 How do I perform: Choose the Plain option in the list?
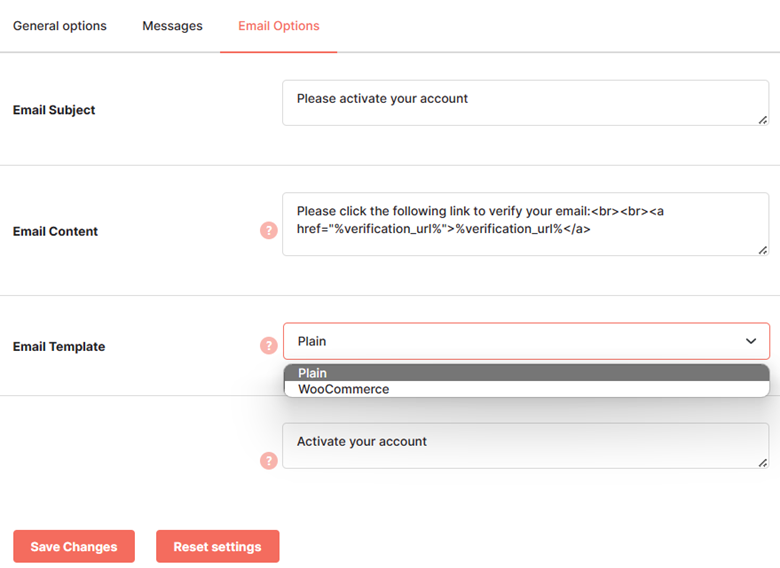point(526,373)
